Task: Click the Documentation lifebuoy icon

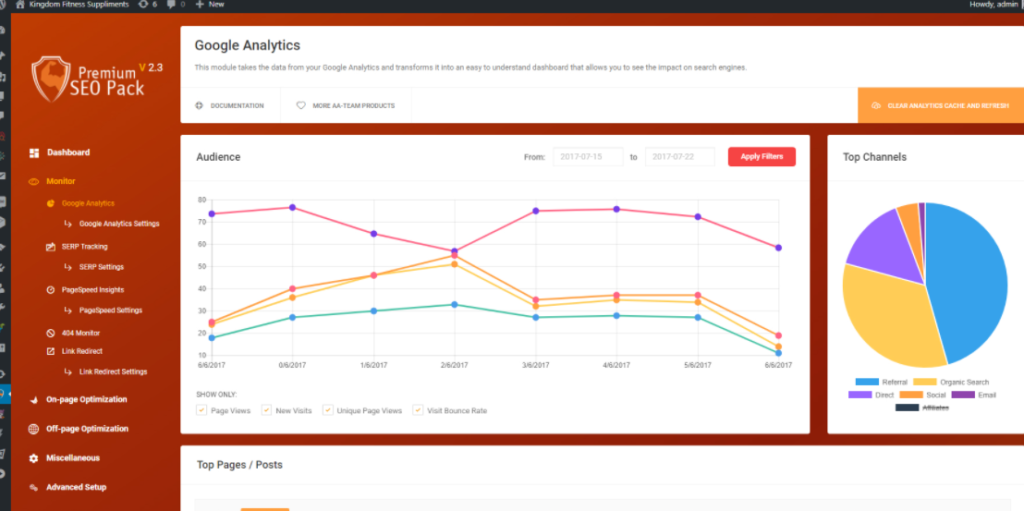Action: [x=199, y=105]
